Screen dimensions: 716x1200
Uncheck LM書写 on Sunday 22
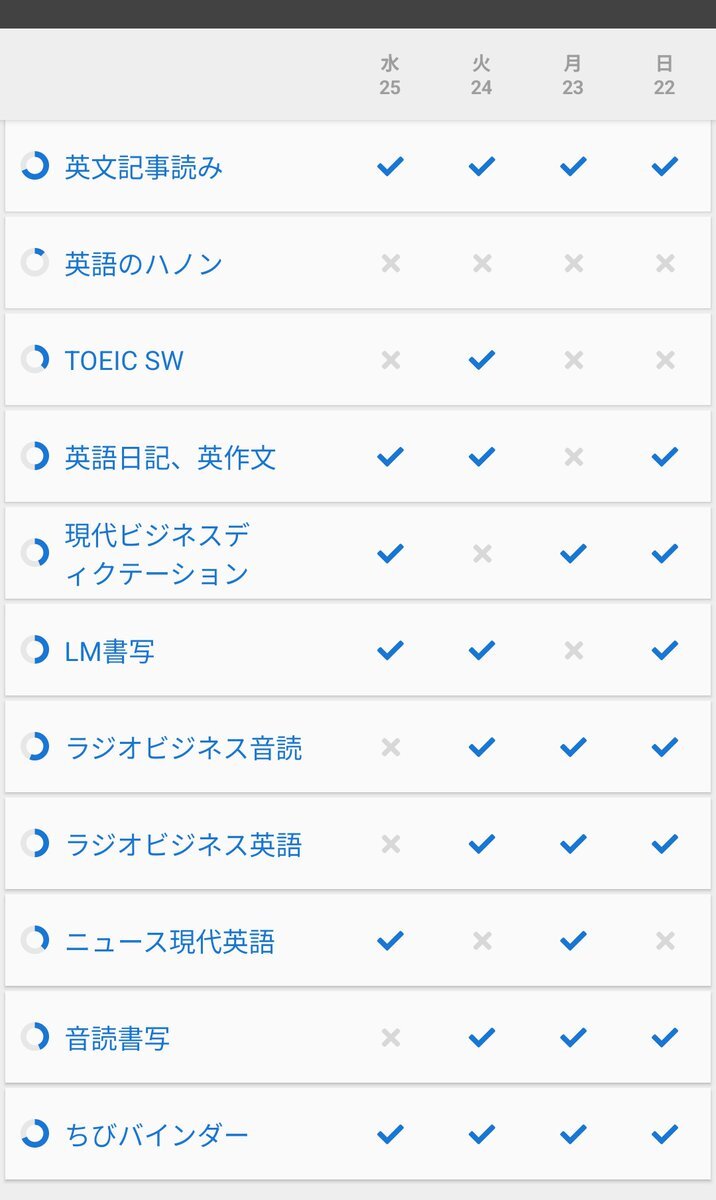tap(665, 650)
